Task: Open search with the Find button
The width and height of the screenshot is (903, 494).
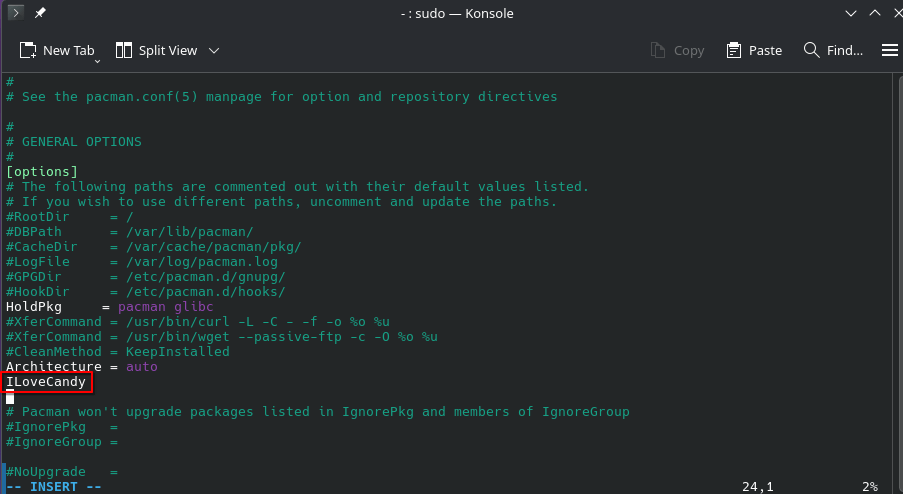Action: [833, 50]
